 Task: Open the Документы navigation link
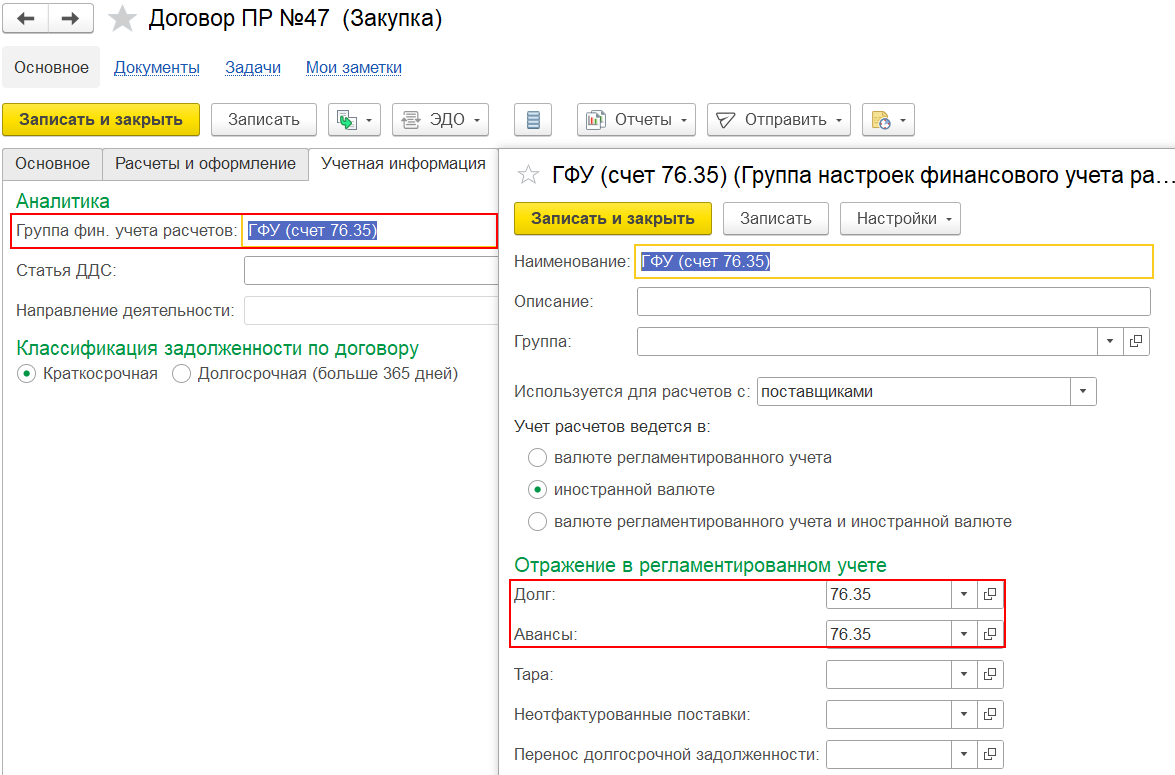(157, 67)
